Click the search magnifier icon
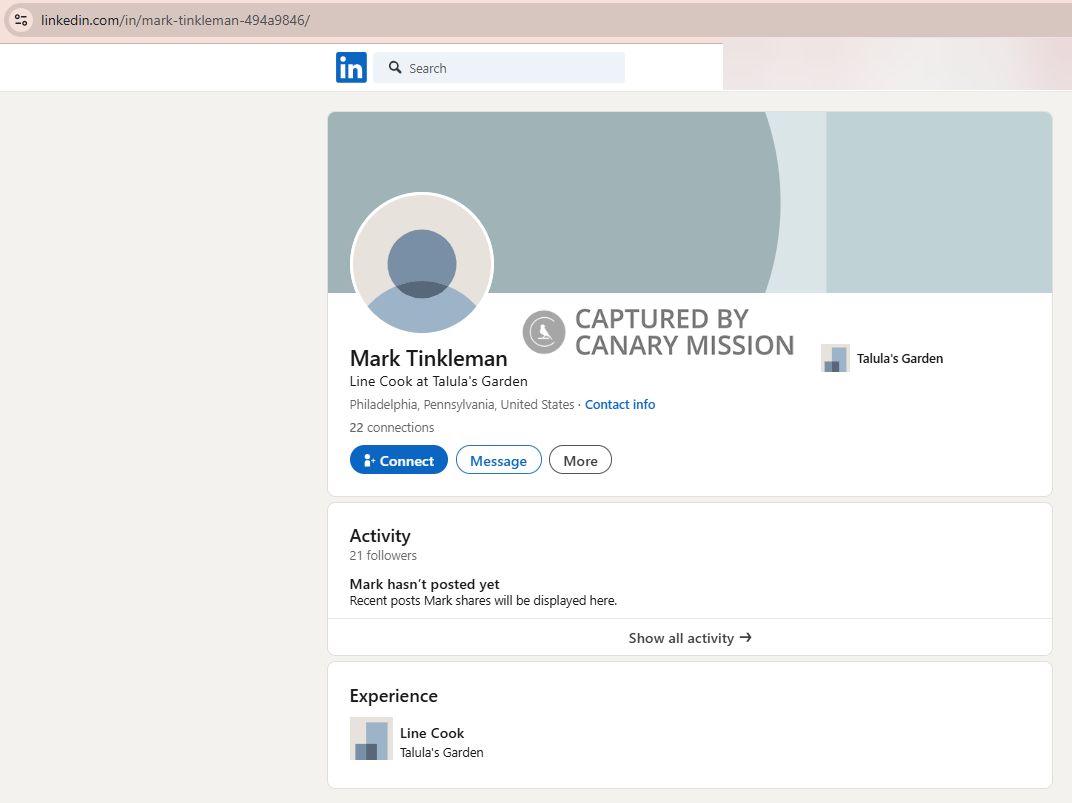The height and width of the screenshot is (803, 1072). tap(395, 68)
